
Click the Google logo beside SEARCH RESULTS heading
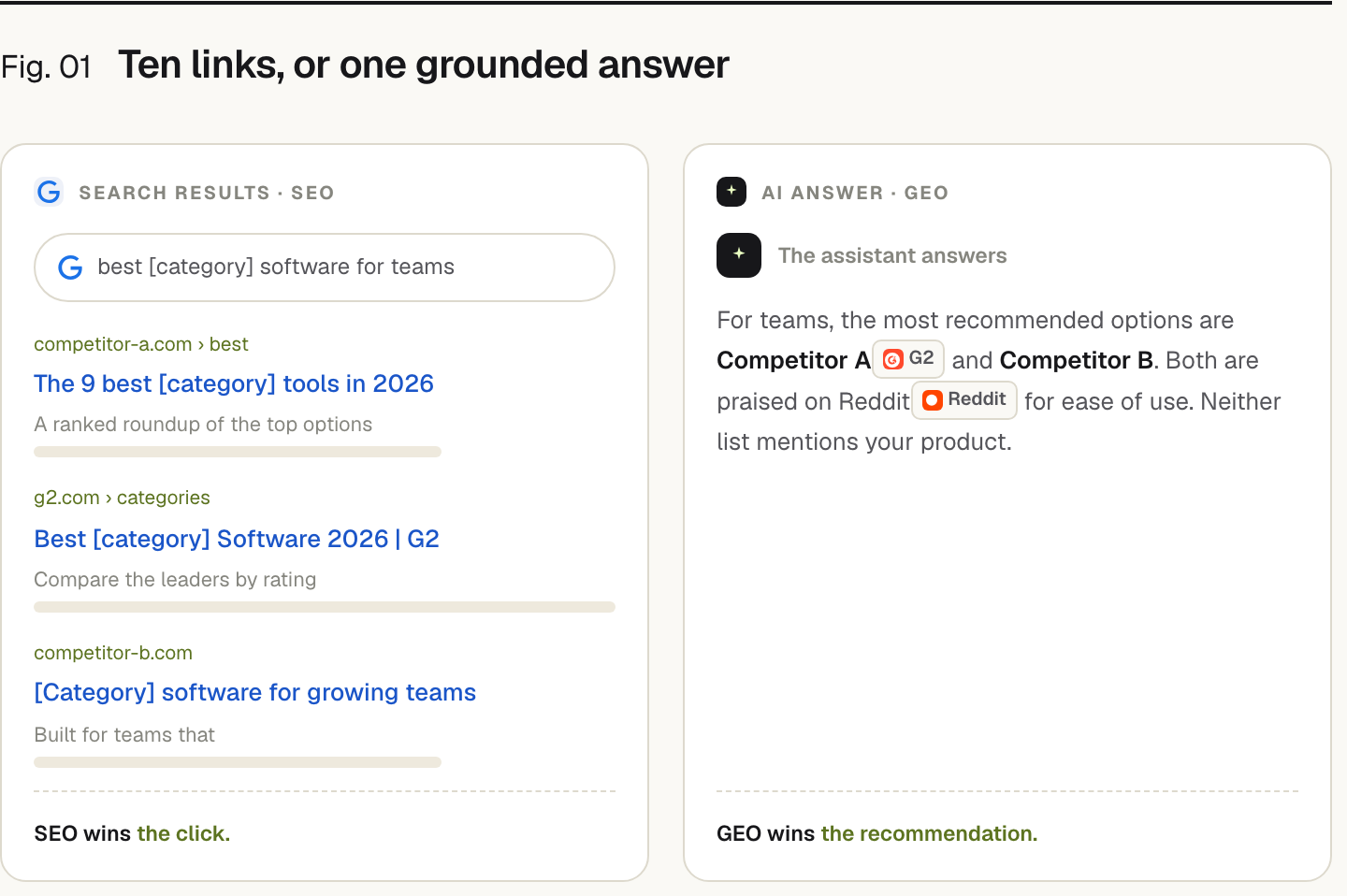click(49, 193)
